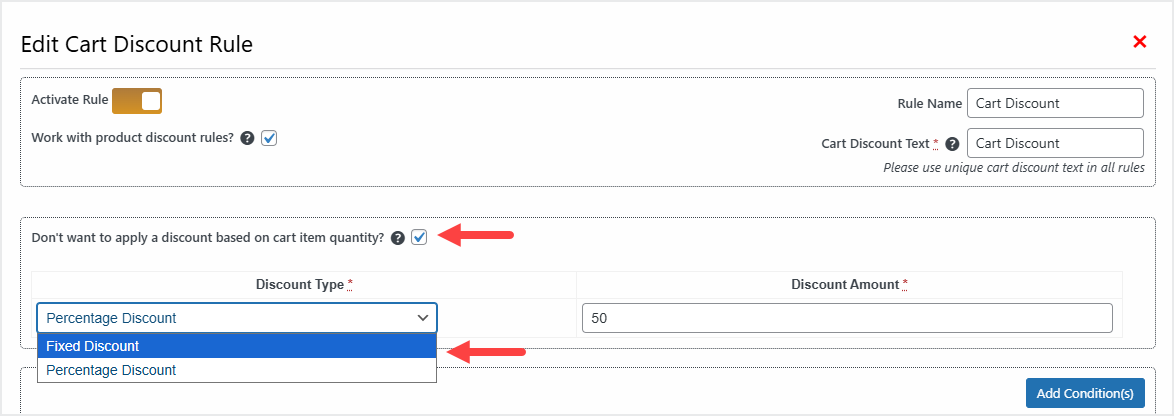Select Fixed Discount from the list
1174x416 pixels.
coord(237,346)
